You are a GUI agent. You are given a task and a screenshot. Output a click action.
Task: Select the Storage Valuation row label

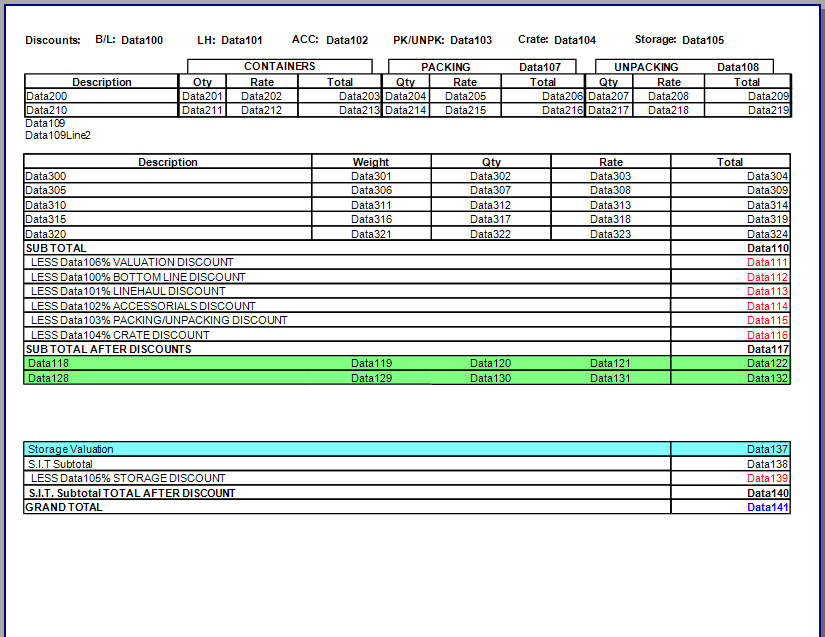(x=71, y=449)
